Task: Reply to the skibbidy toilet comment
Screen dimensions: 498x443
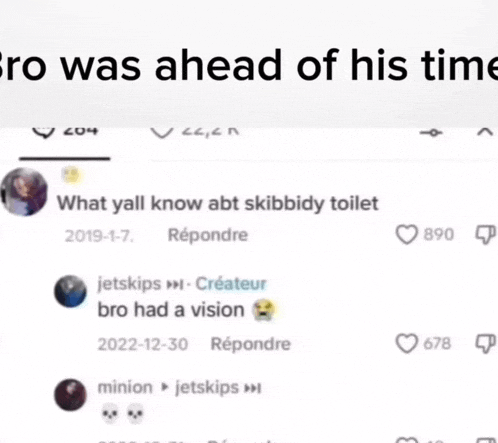Action: point(208,235)
